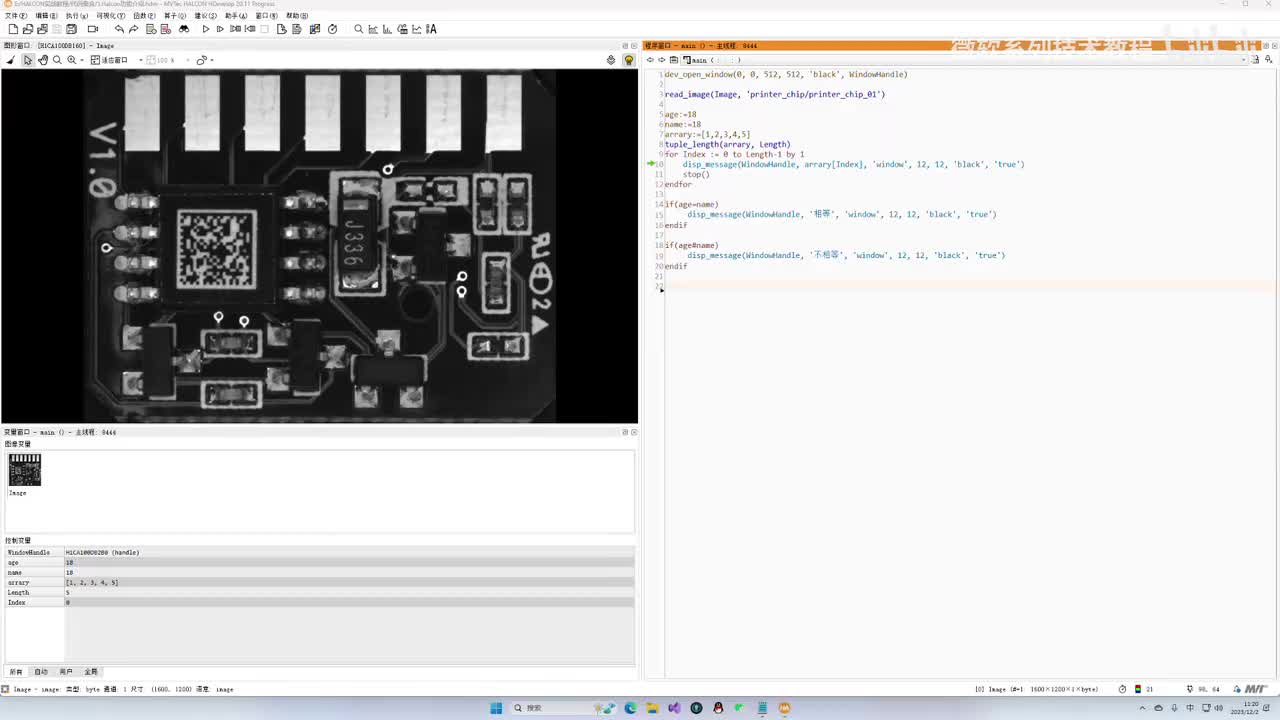Click the Run program play icon
This screenshot has width=1280, height=720.
(206, 29)
